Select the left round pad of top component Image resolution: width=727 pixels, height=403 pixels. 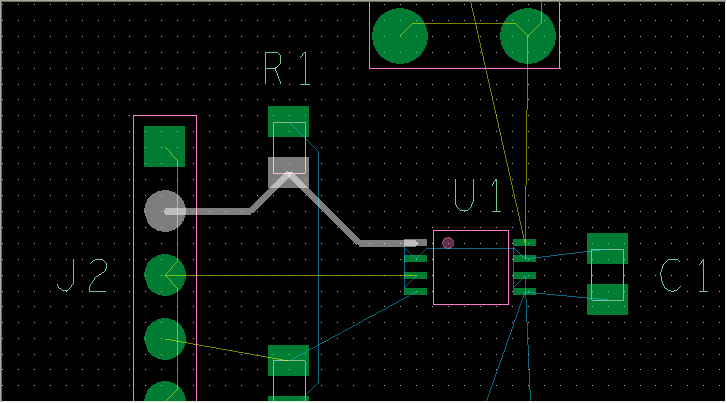400,36
